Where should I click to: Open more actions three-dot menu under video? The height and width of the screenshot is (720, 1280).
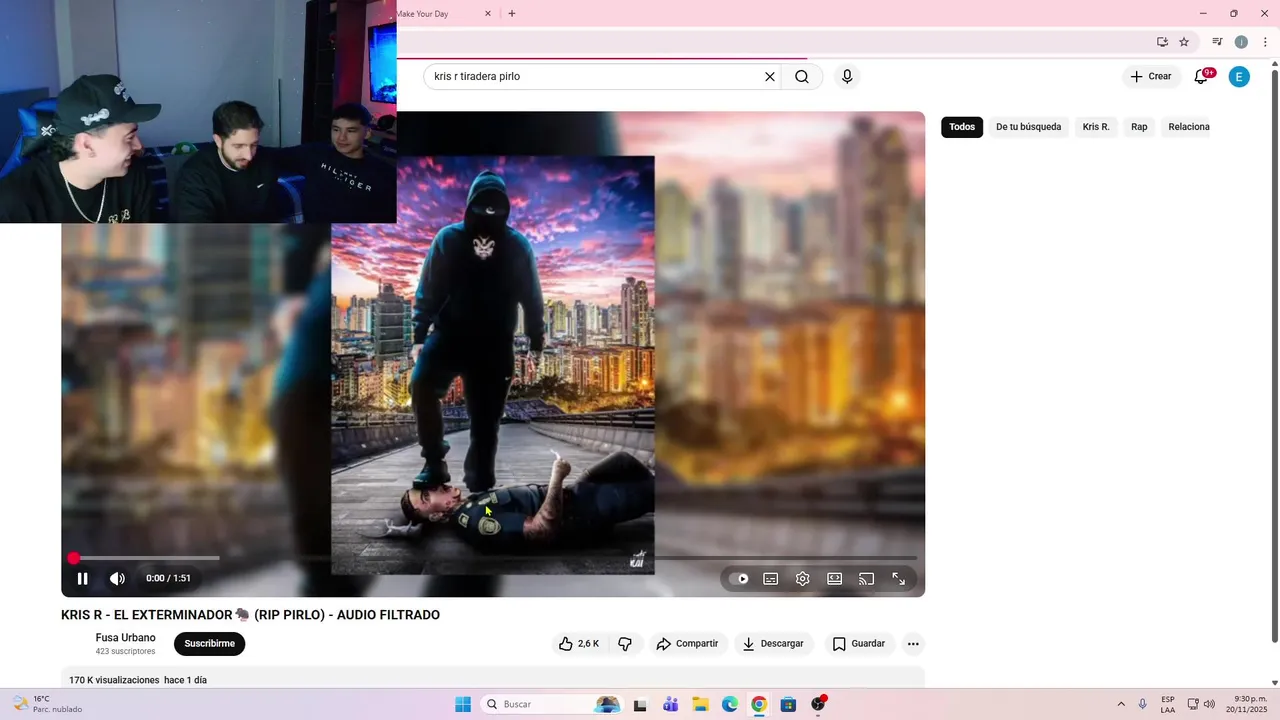click(x=913, y=644)
